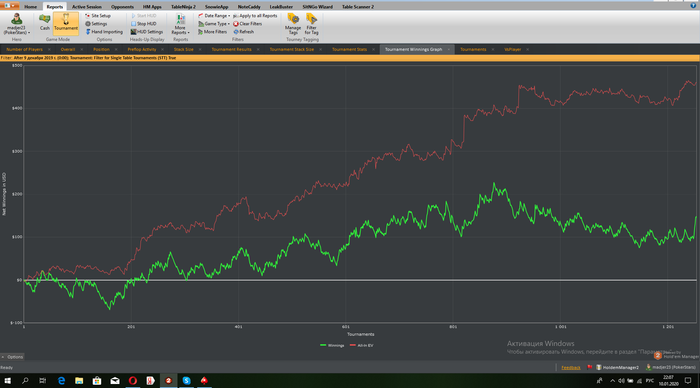Refresh the report
The image size is (700, 388).
pyautogui.click(x=244, y=32)
